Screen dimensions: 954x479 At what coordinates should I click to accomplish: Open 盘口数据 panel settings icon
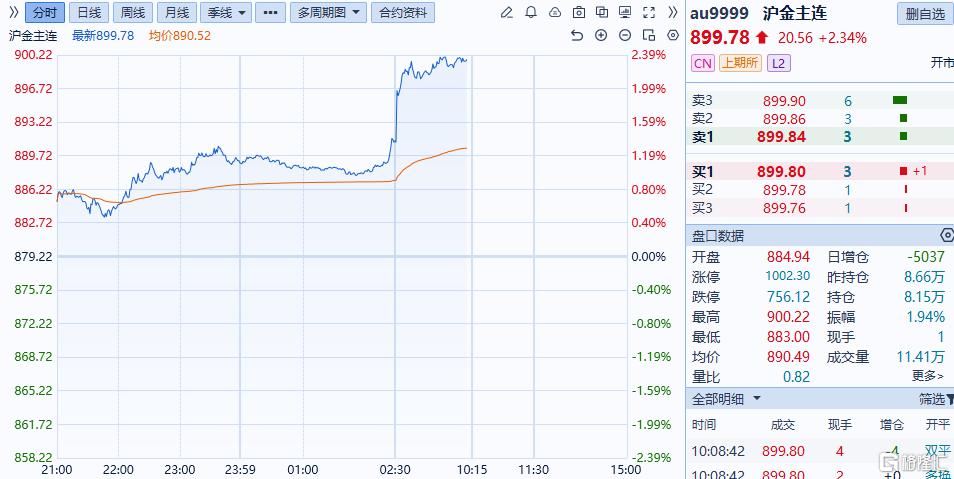pos(947,236)
